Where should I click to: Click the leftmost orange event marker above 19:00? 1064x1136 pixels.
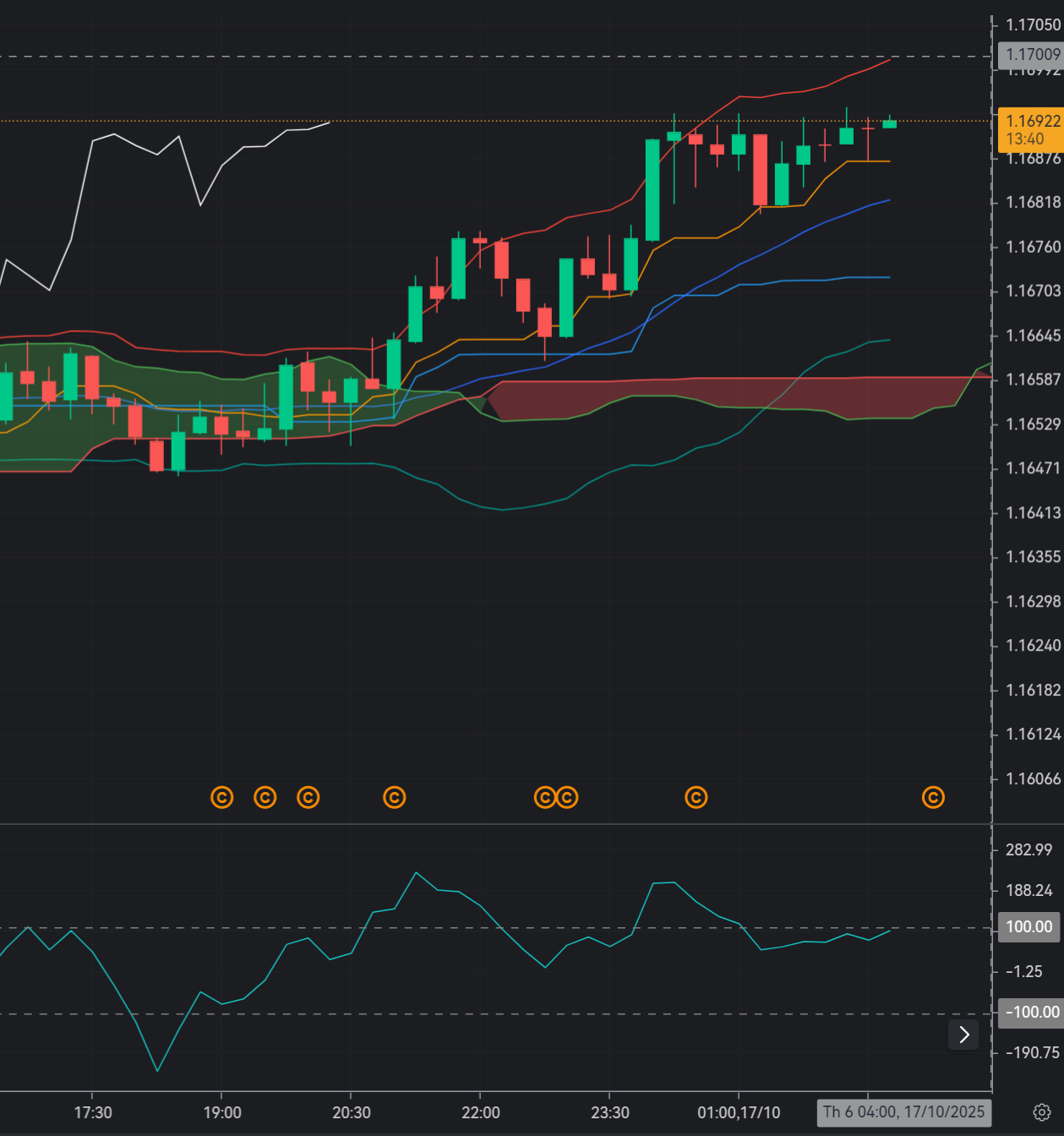click(221, 797)
